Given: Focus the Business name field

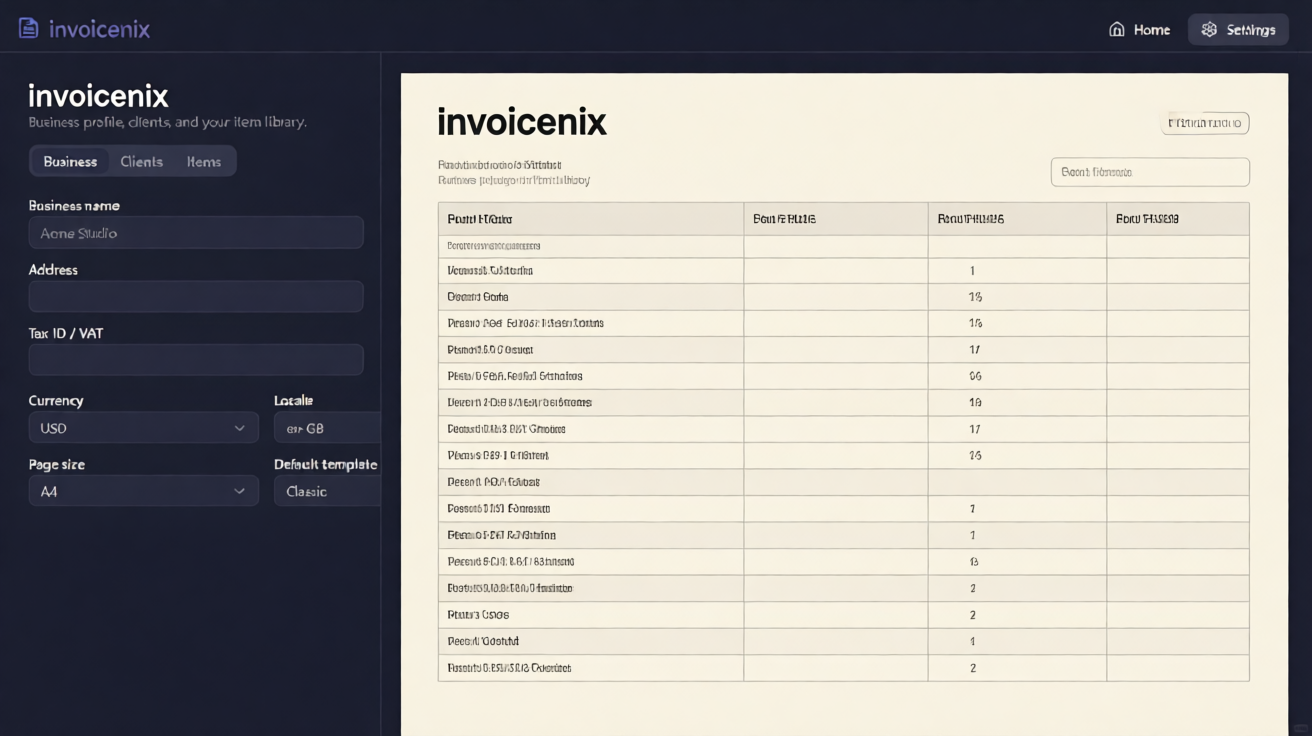Looking at the screenshot, I should (x=196, y=233).
